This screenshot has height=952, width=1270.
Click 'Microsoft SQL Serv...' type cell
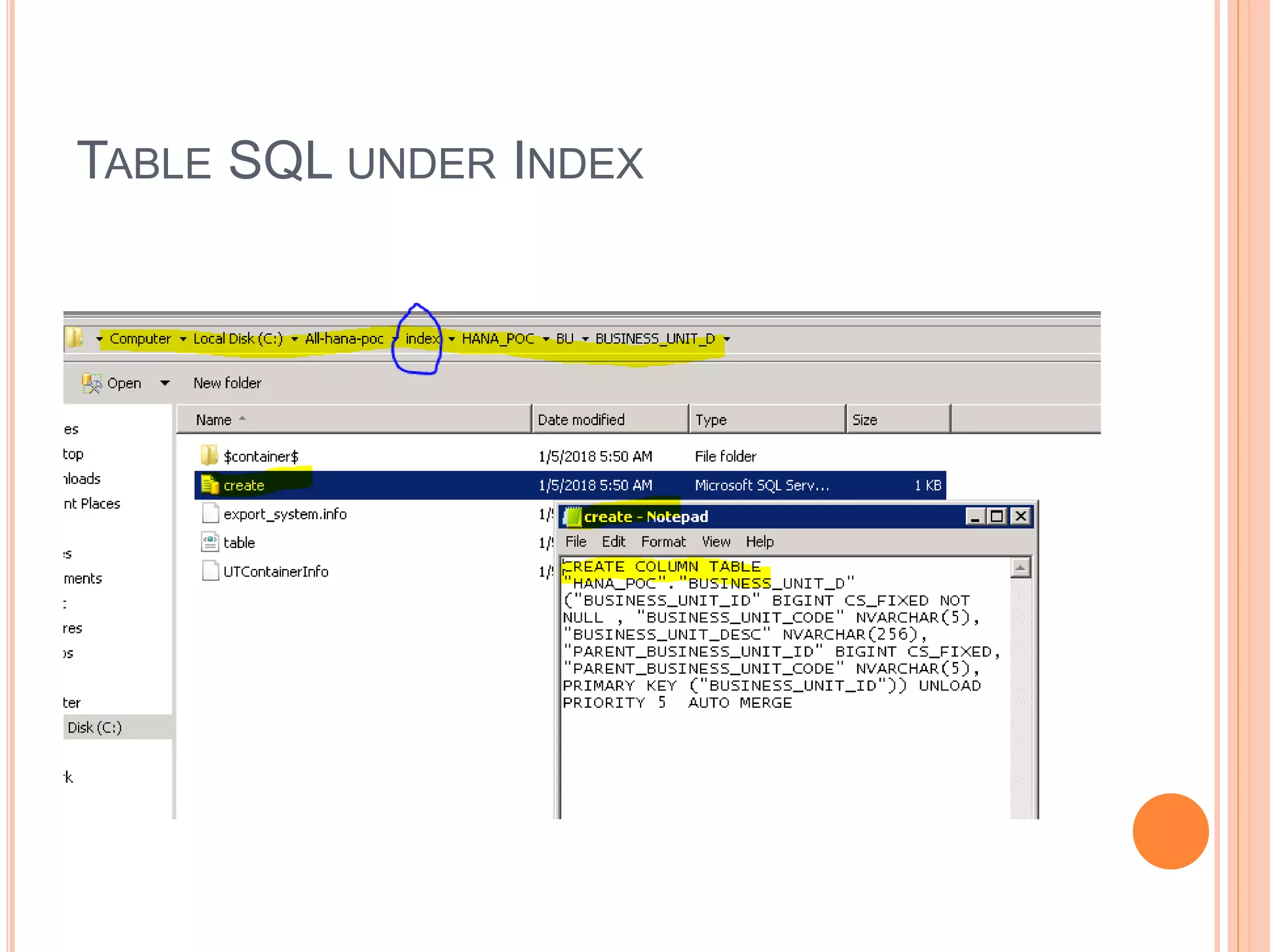coord(762,485)
